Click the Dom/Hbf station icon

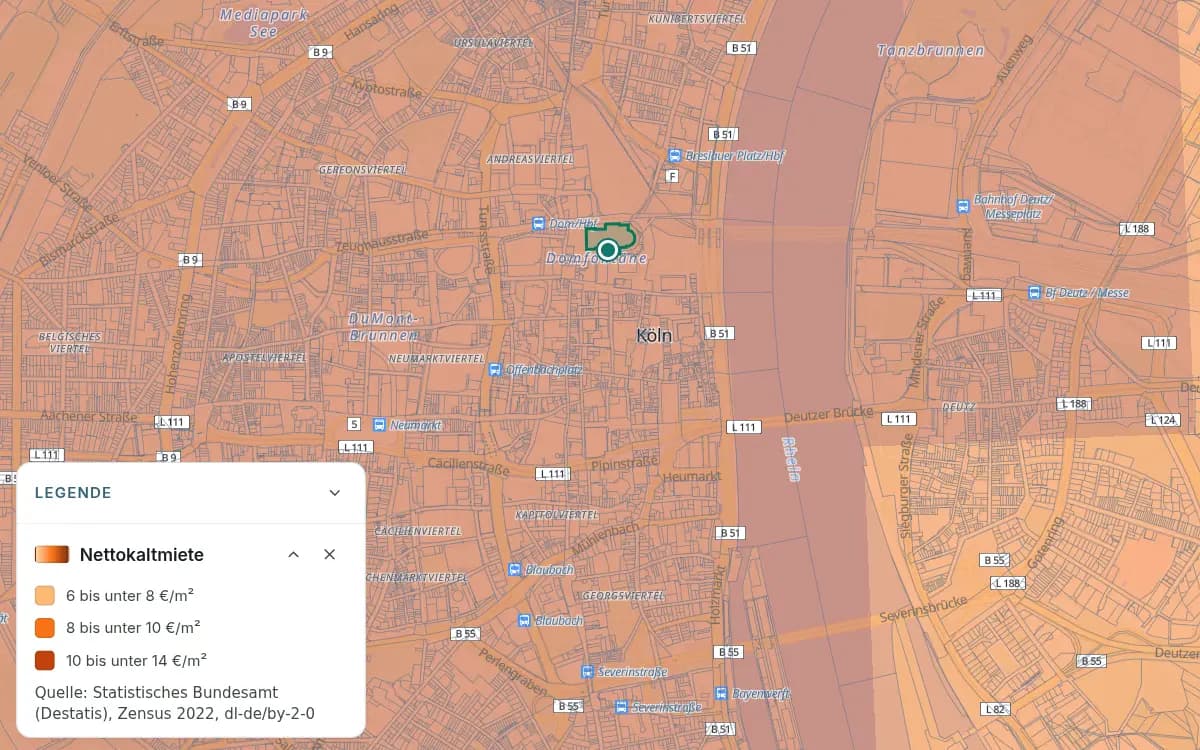click(539, 224)
